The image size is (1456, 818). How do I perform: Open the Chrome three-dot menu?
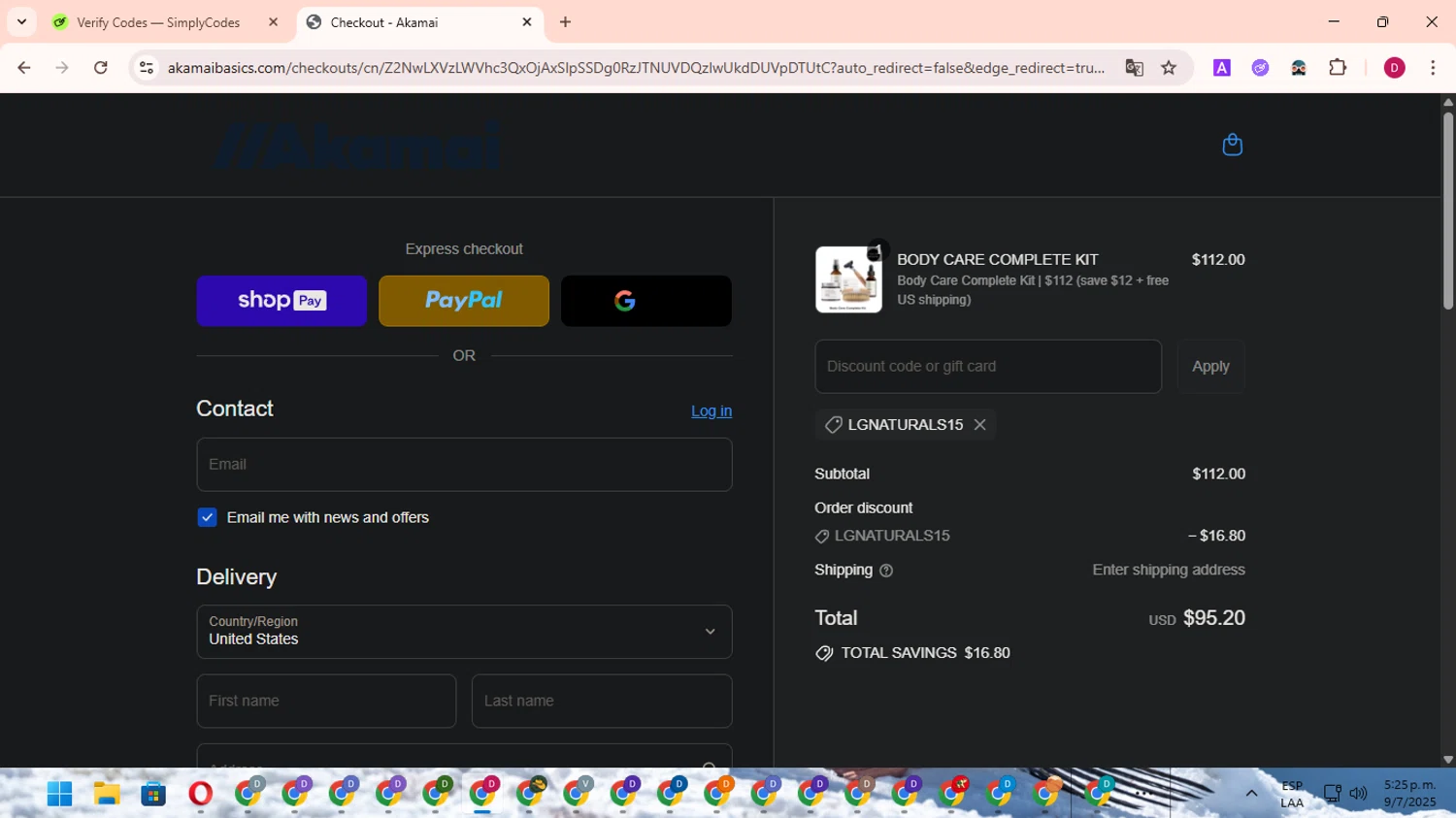(x=1433, y=68)
